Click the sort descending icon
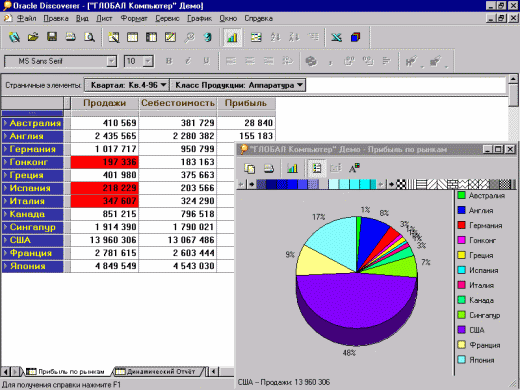Image resolution: width=520 pixels, height=390 pixels. pos(294,37)
